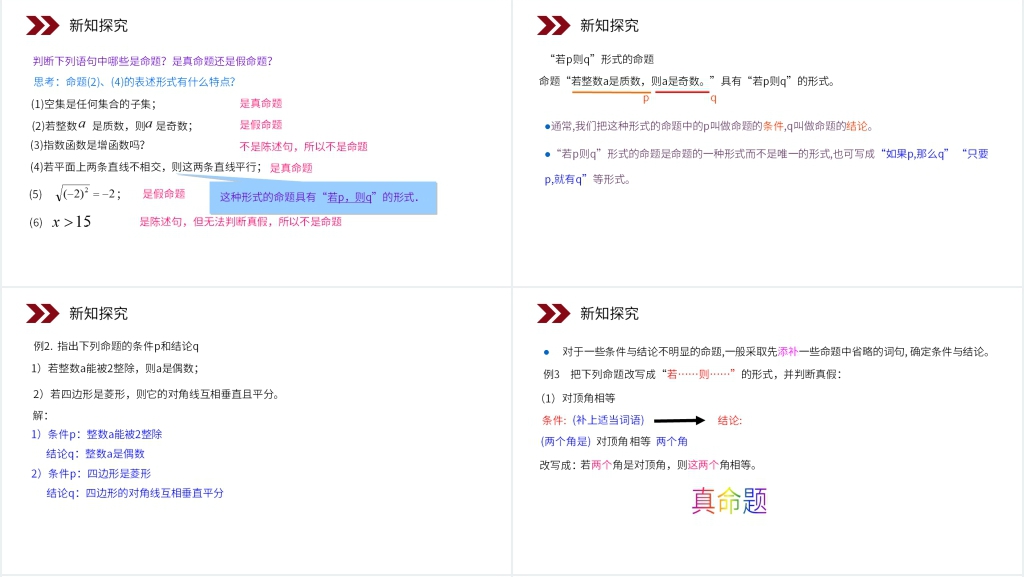
Task: Select the colorful 真命题 word art
Action: pos(729,500)
